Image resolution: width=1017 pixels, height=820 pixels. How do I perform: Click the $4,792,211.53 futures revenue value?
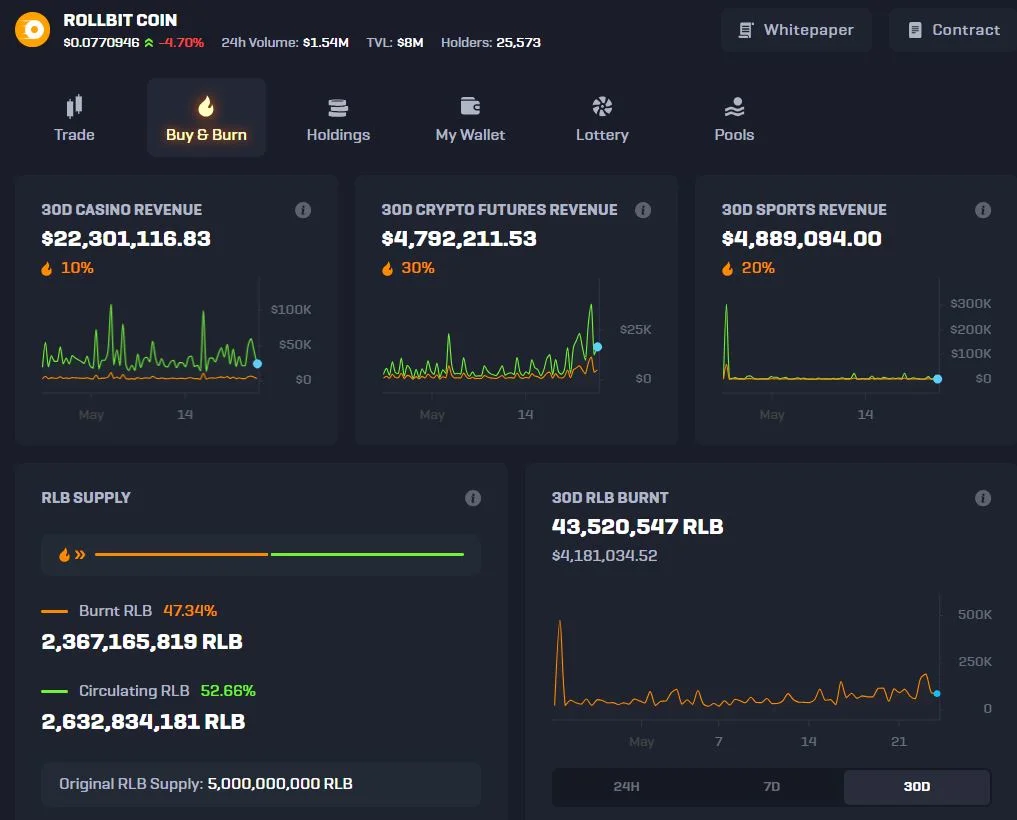[459, 239]
